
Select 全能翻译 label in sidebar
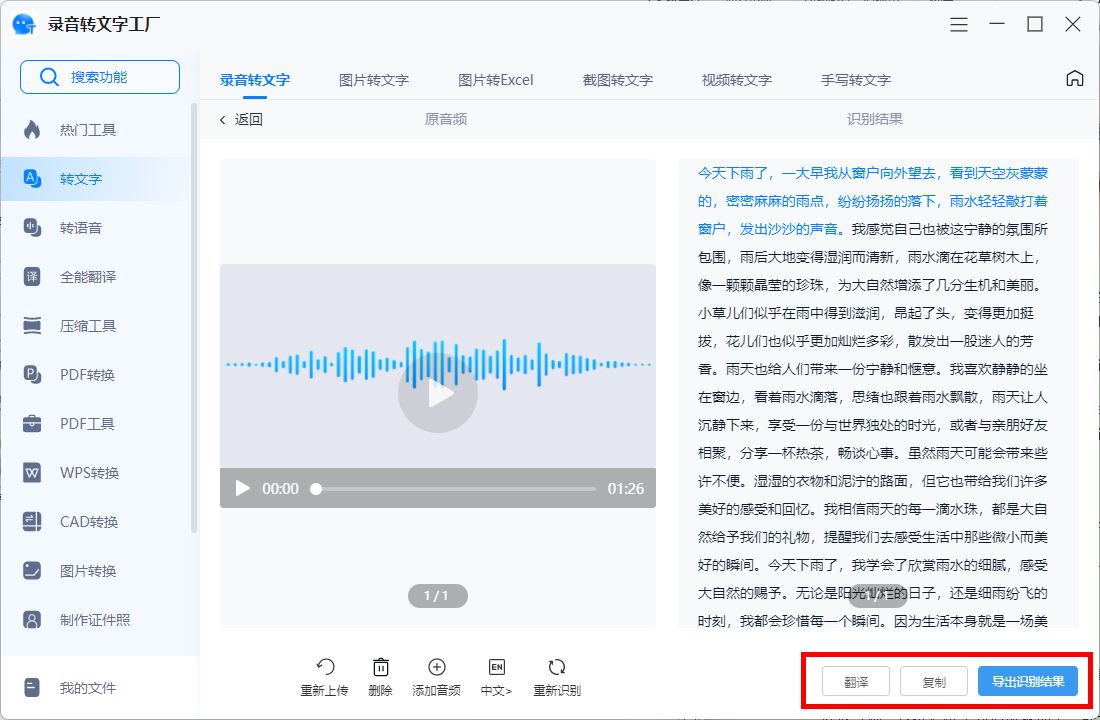tap(88, 277)
